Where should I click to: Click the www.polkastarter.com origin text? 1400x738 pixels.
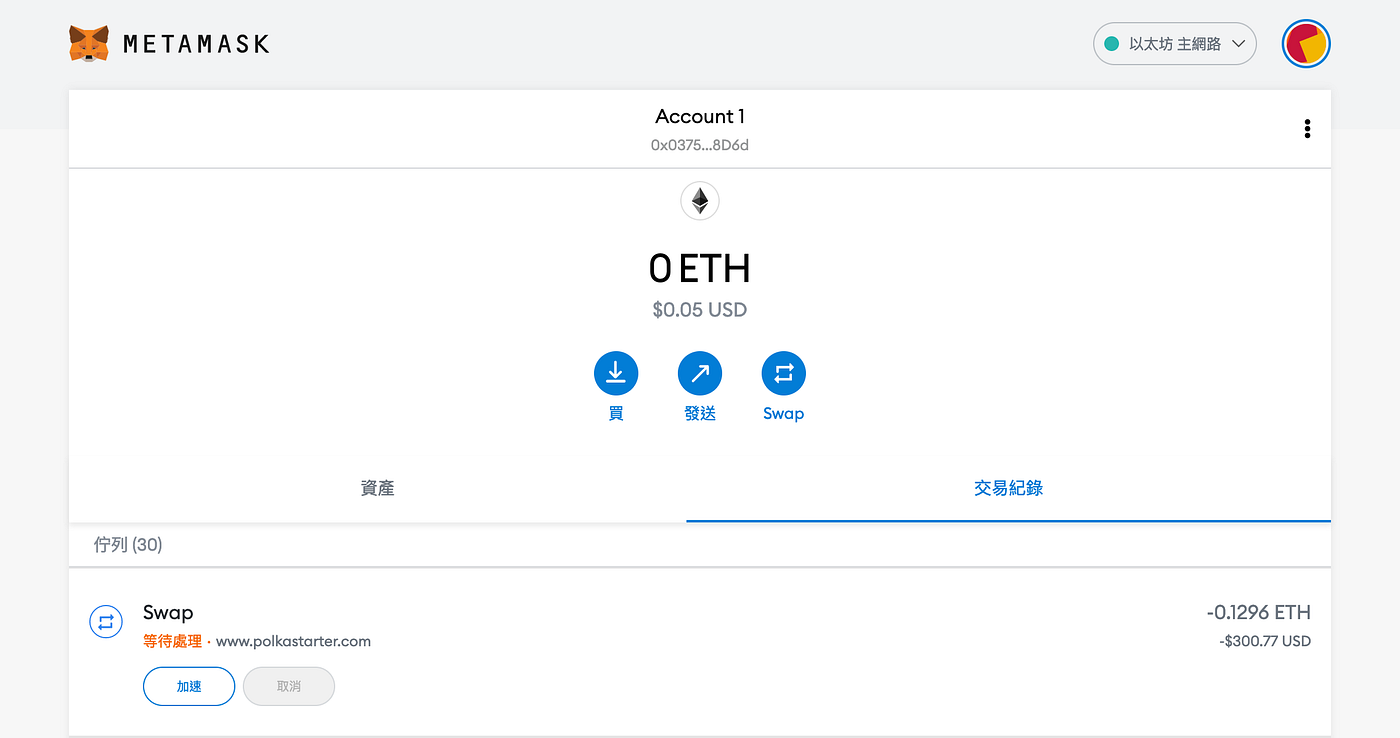point(293,641)
